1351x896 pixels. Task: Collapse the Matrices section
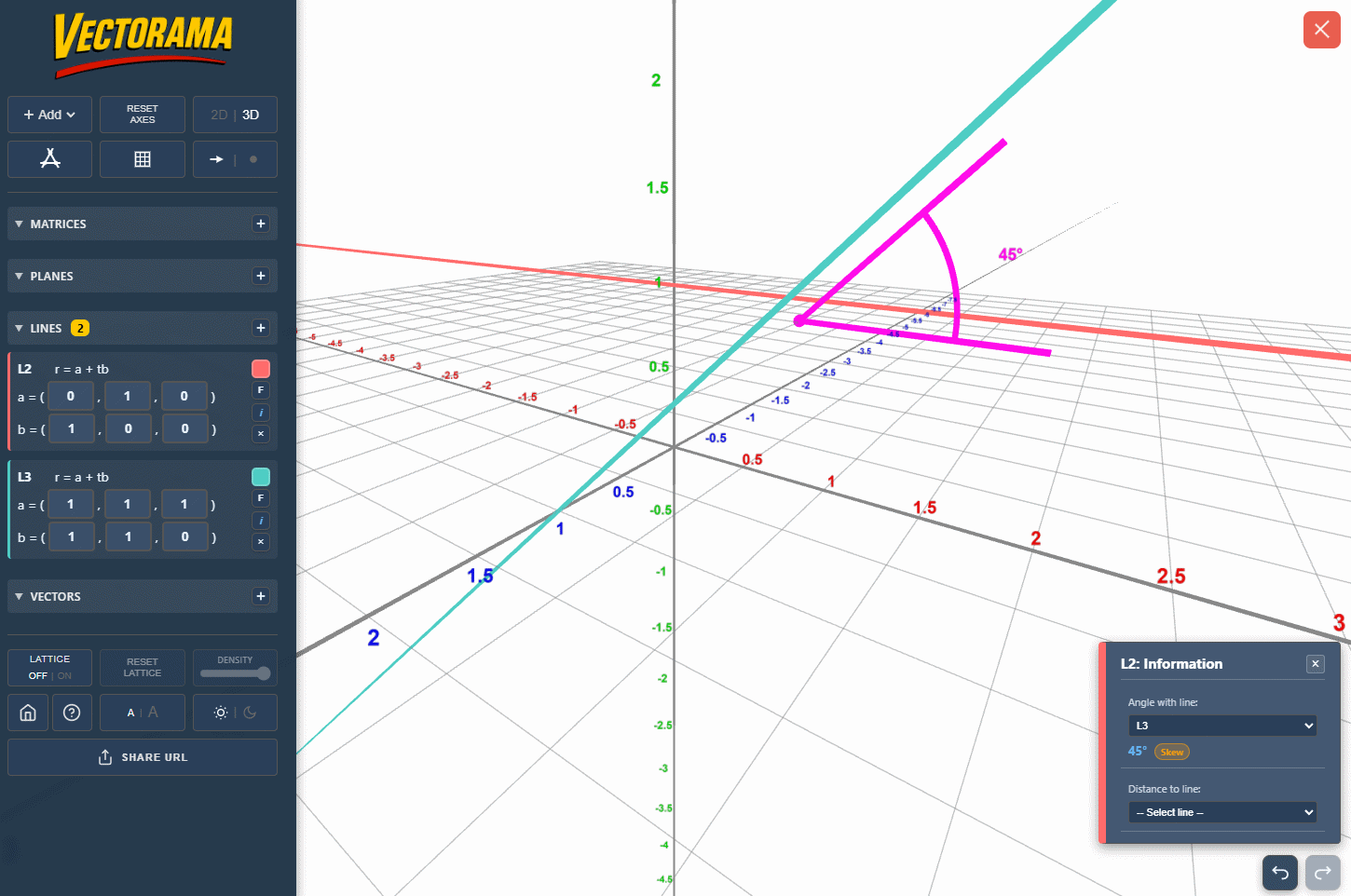click(19, 224)
